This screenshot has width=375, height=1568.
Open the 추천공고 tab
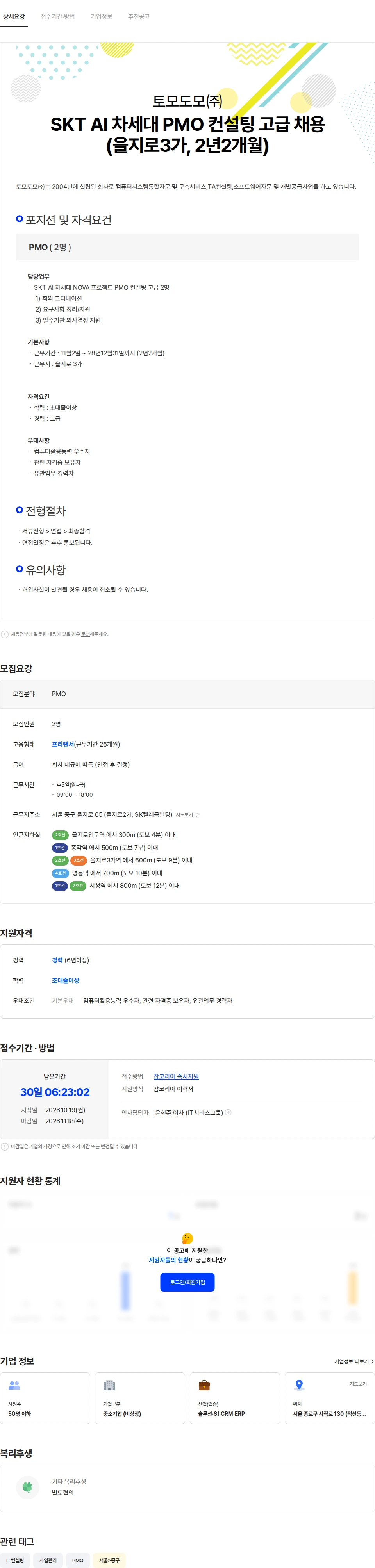tap(139, 16)
